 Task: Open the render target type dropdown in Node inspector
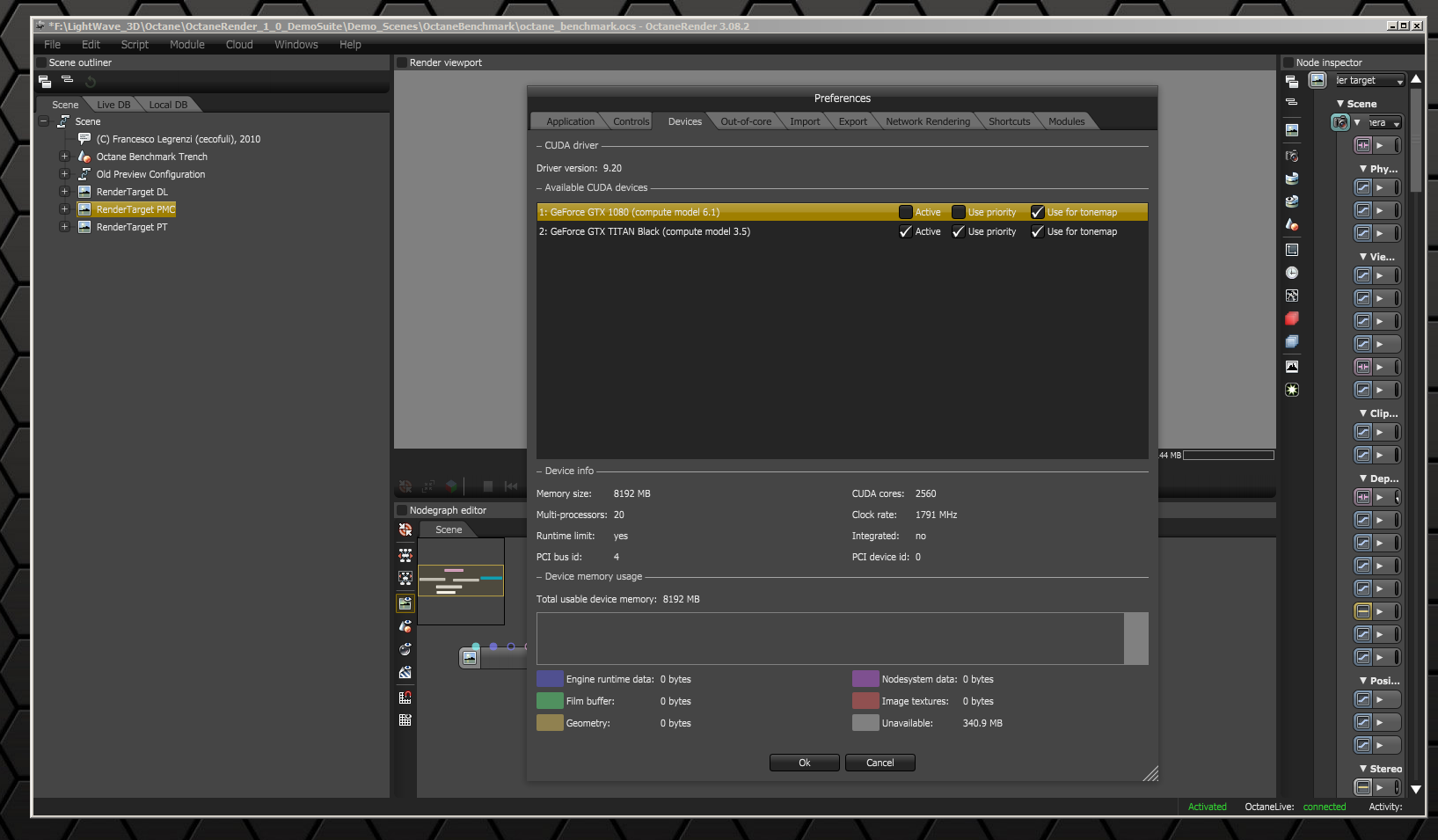tap(1369, 81)
